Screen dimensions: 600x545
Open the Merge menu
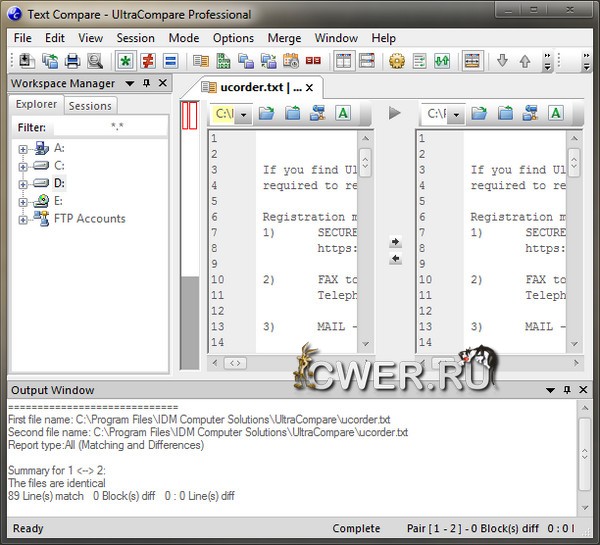pos(284,38)
